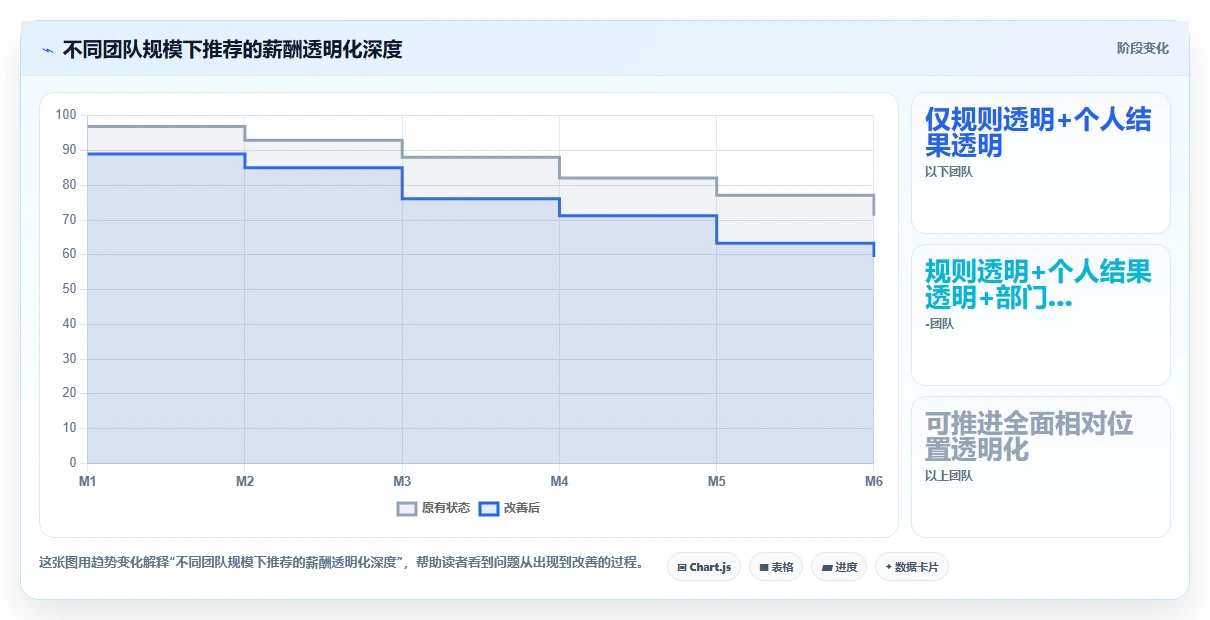This screenshot has width=1210, height=620.
Task: Open the 仅规则透明+个人结果透明 card
Action: coord(1041,163)
